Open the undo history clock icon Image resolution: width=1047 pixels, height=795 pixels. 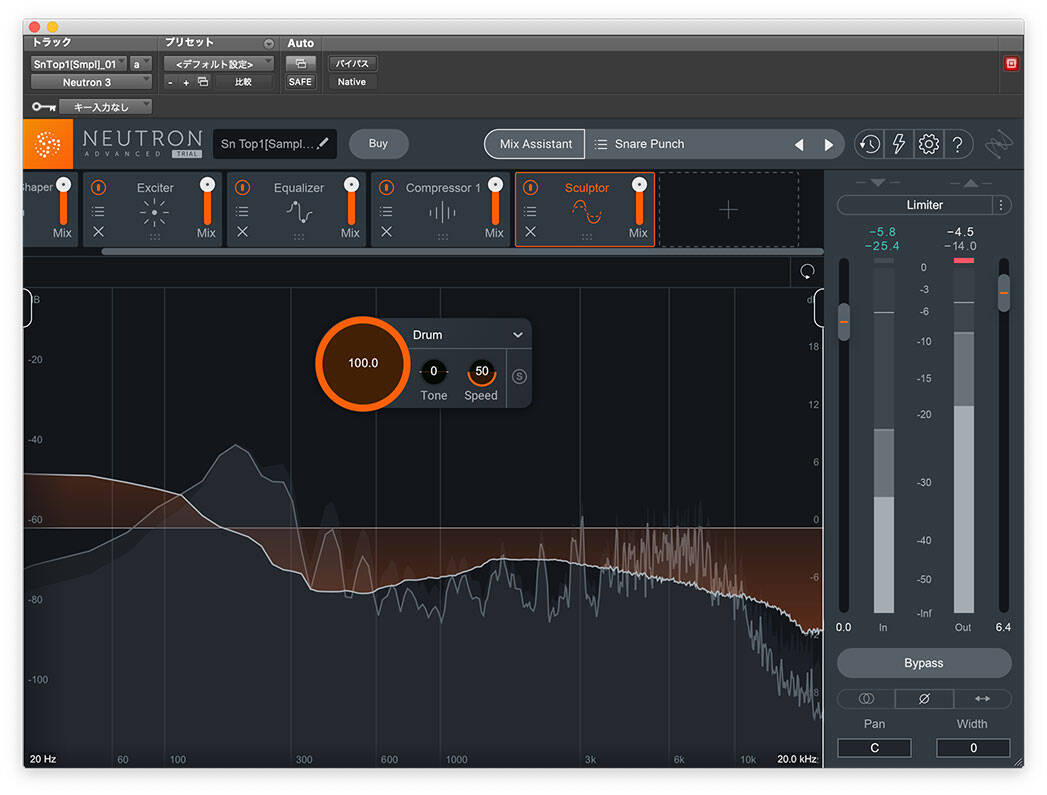869,143
